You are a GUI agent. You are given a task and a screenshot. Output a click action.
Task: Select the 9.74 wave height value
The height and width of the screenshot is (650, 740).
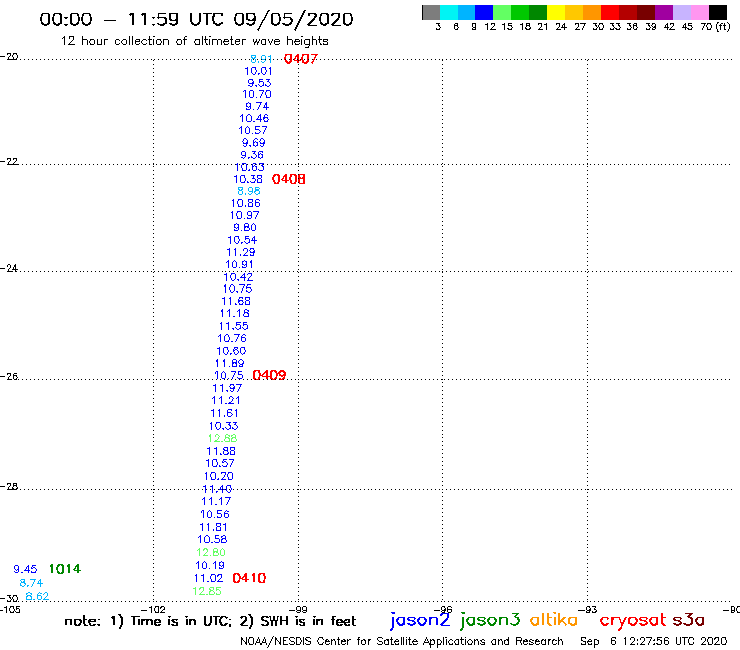(257, 107)
